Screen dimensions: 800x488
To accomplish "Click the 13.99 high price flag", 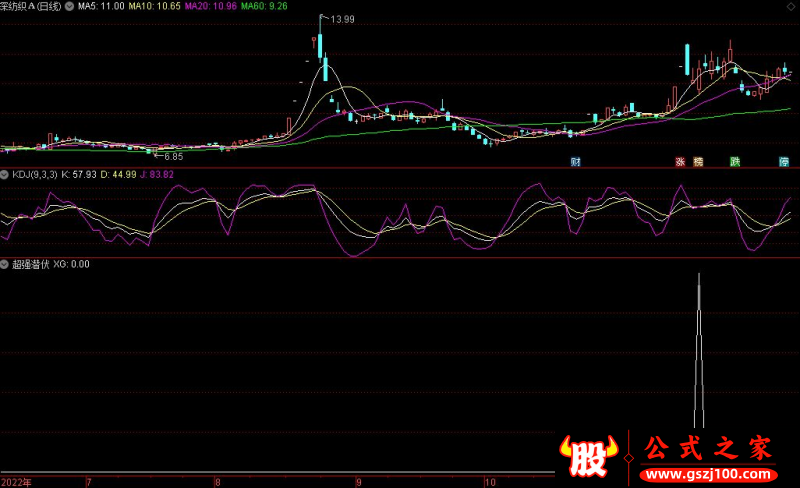I will 342,20.
